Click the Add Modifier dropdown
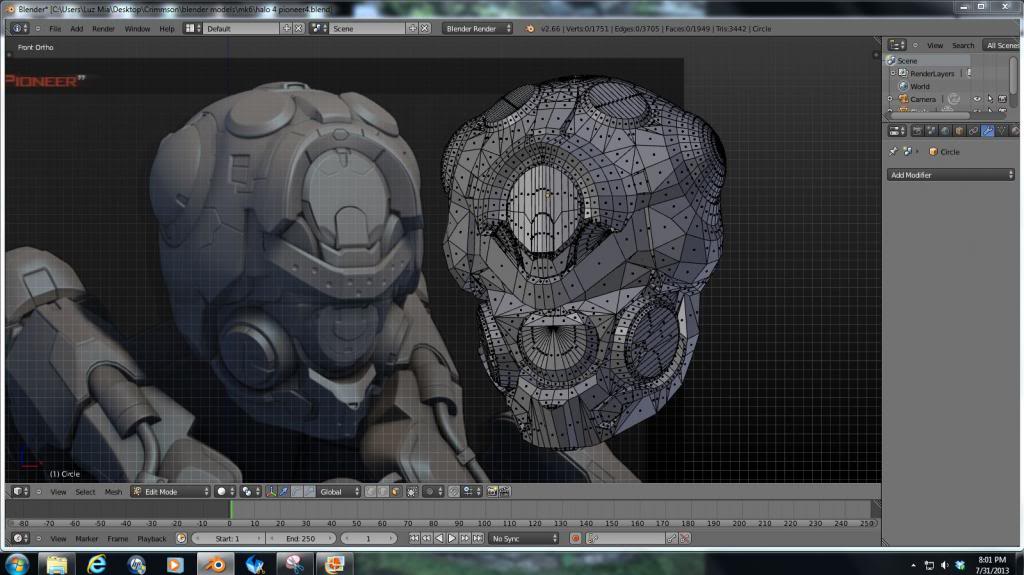The image size is (1024, 575). 950,174
